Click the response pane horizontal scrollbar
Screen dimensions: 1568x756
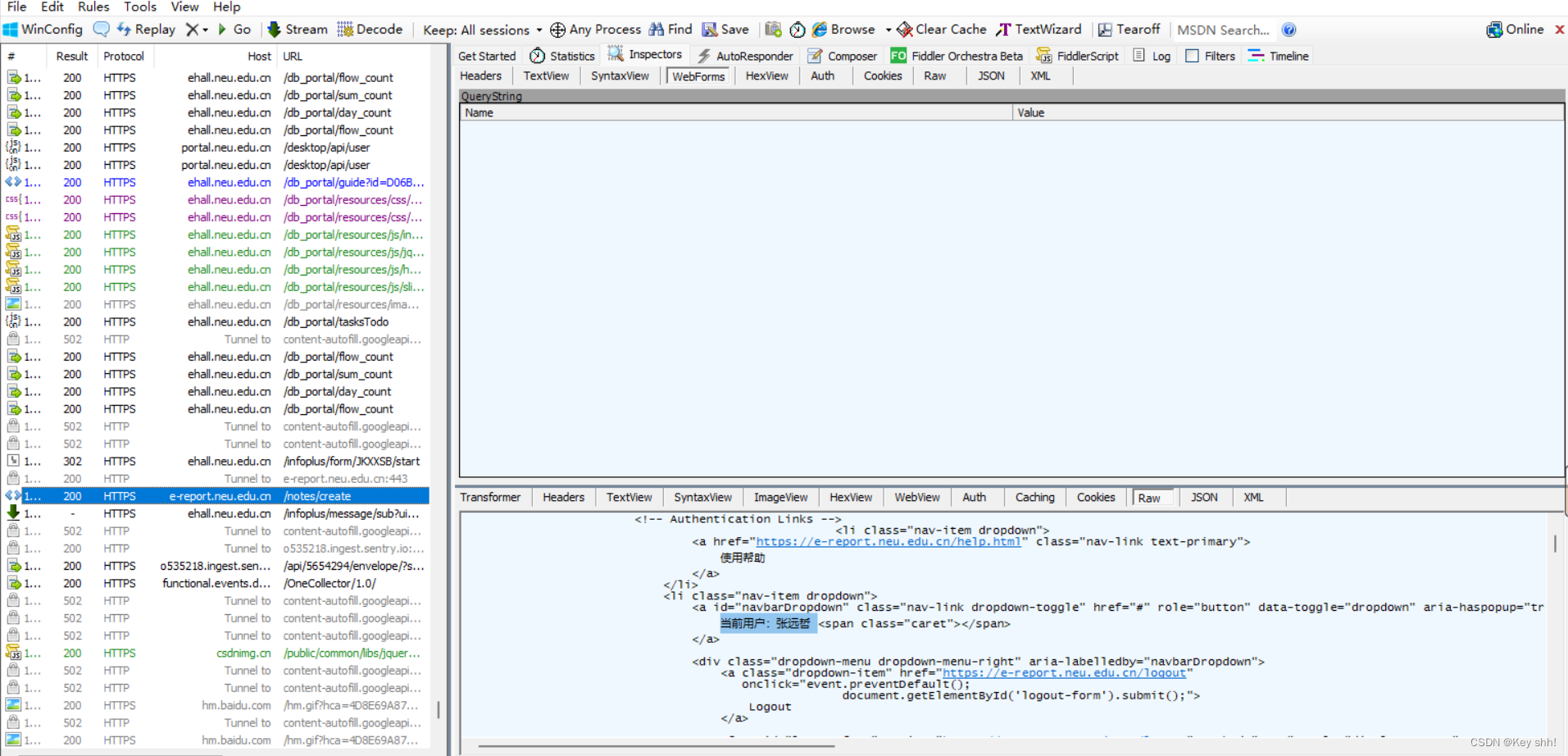[x=656, y=746]
